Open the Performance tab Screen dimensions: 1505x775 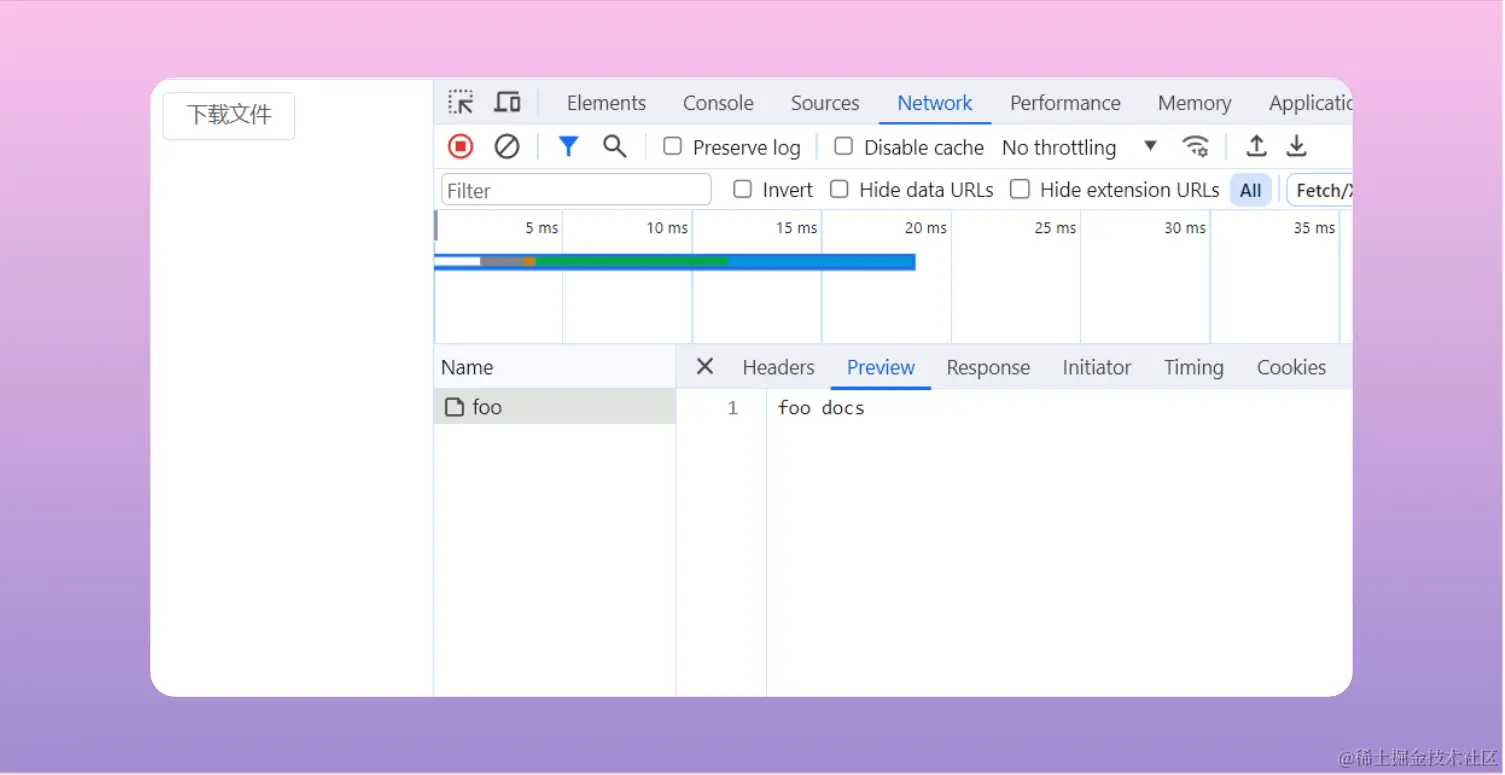click(1065, 103)
